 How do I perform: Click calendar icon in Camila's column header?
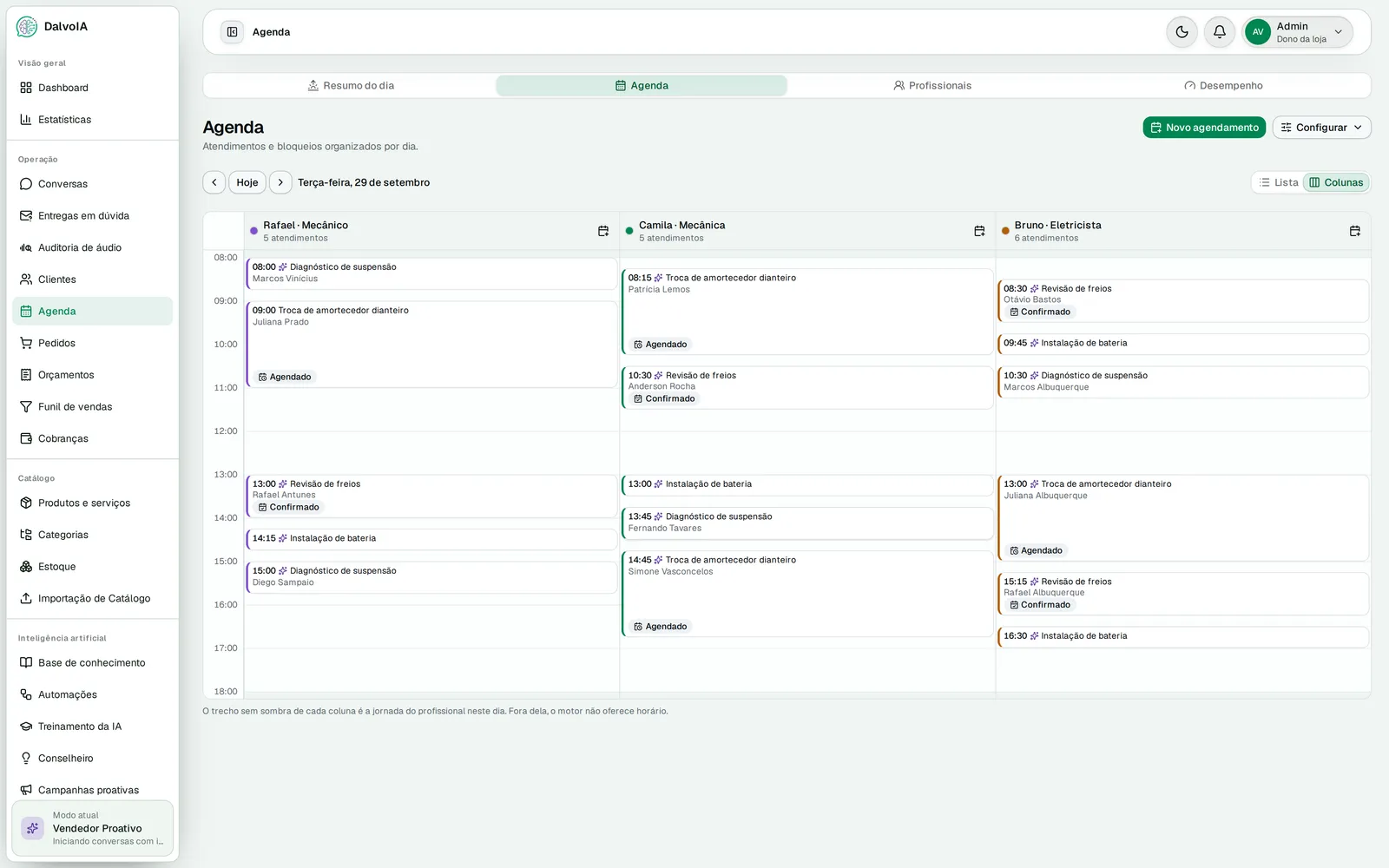click(x=979, y=231)
